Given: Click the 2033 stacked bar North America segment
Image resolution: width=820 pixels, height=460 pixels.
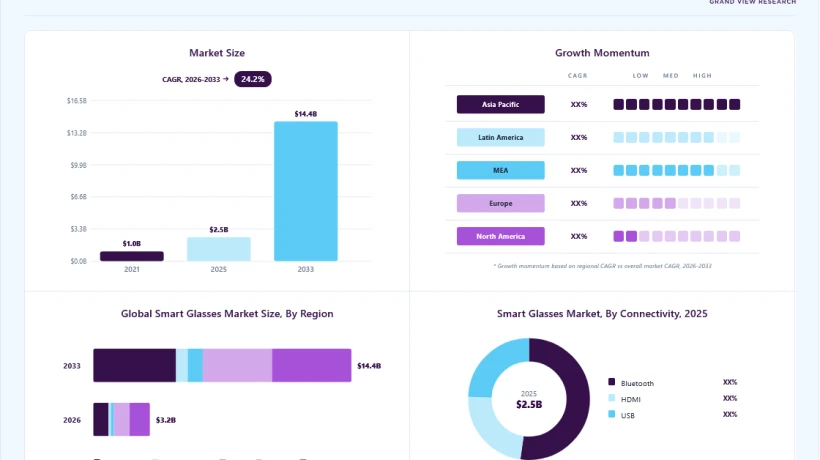Looking at the screenshot, I should click(x=312, y=365).
